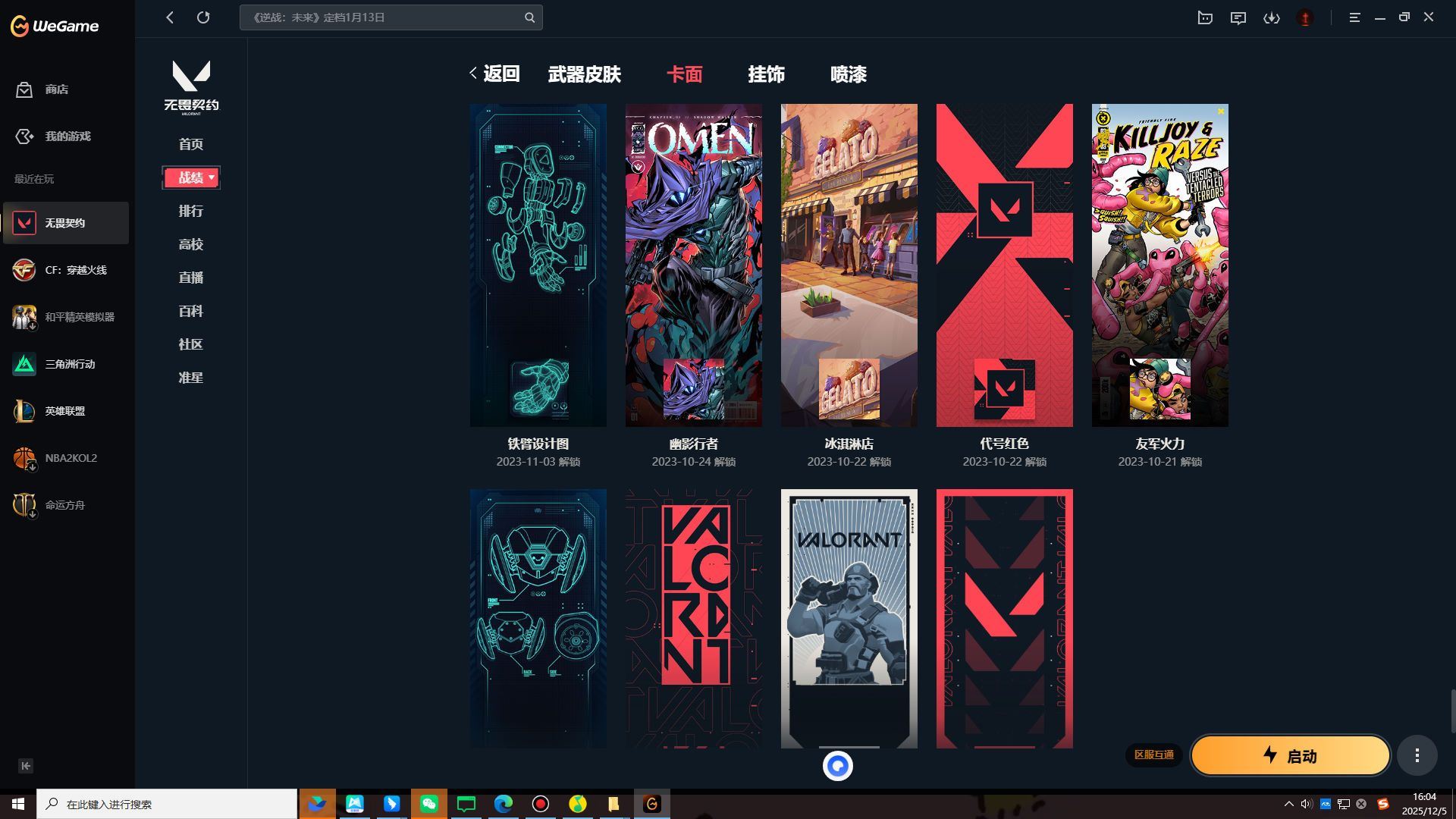The width and height of the screenshot is (1456, 819).
Task: Open the three-dot menu near 启动 button
Action: 1417,755
